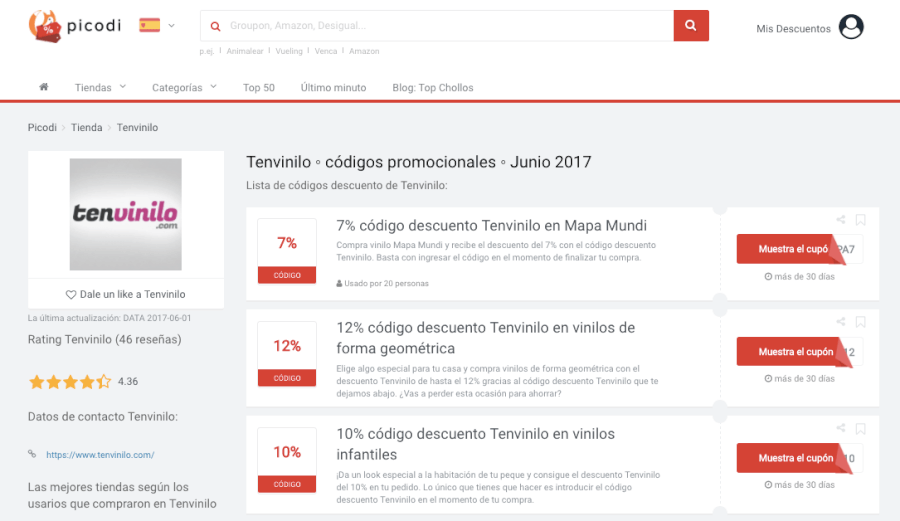Share the 10% vinilos infantiles coupon
Viewport: 900px width, 521px height.
(841, 428)
